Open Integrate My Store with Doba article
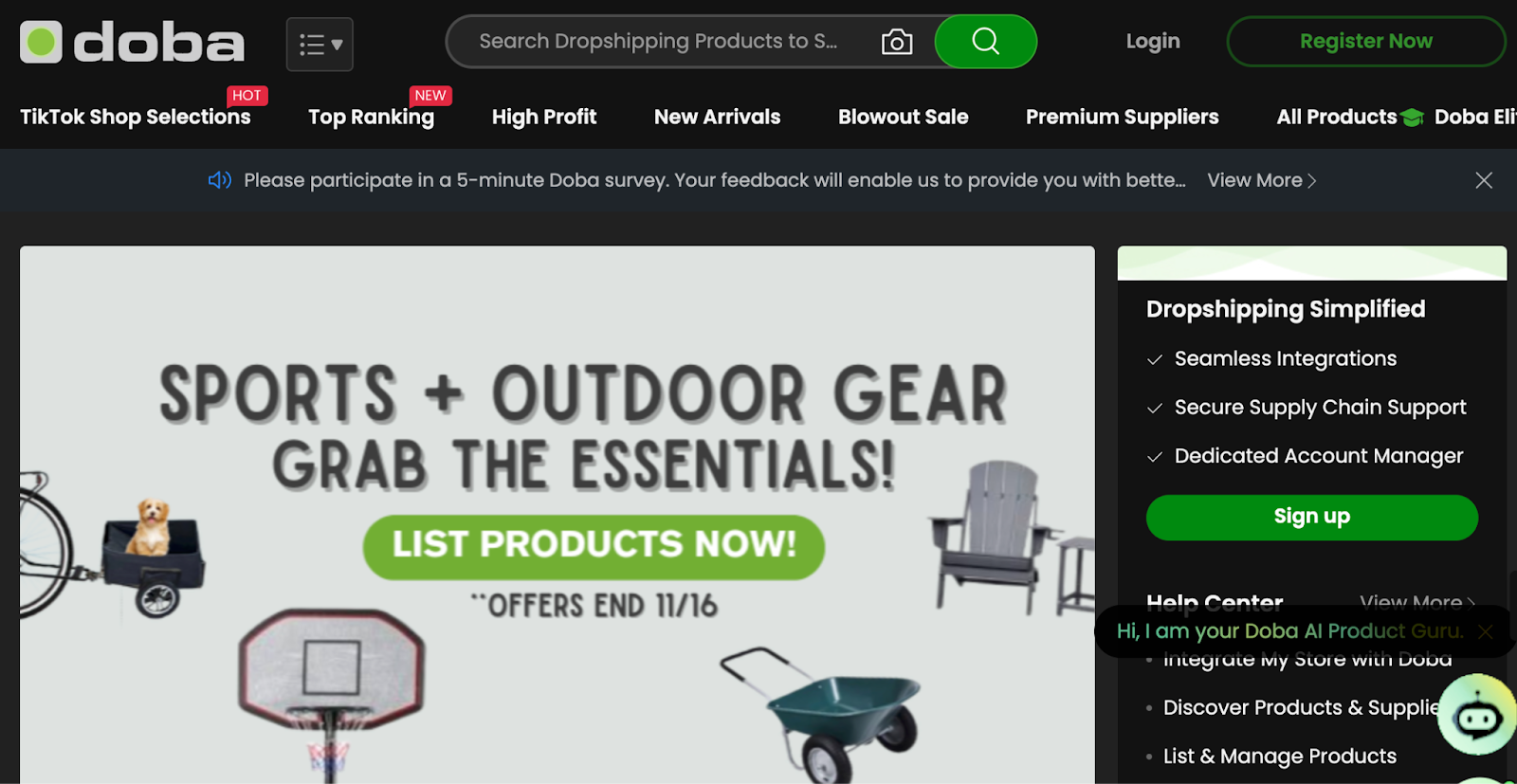This screenshot has height=784, width=1517. (x=1307, y=661)
